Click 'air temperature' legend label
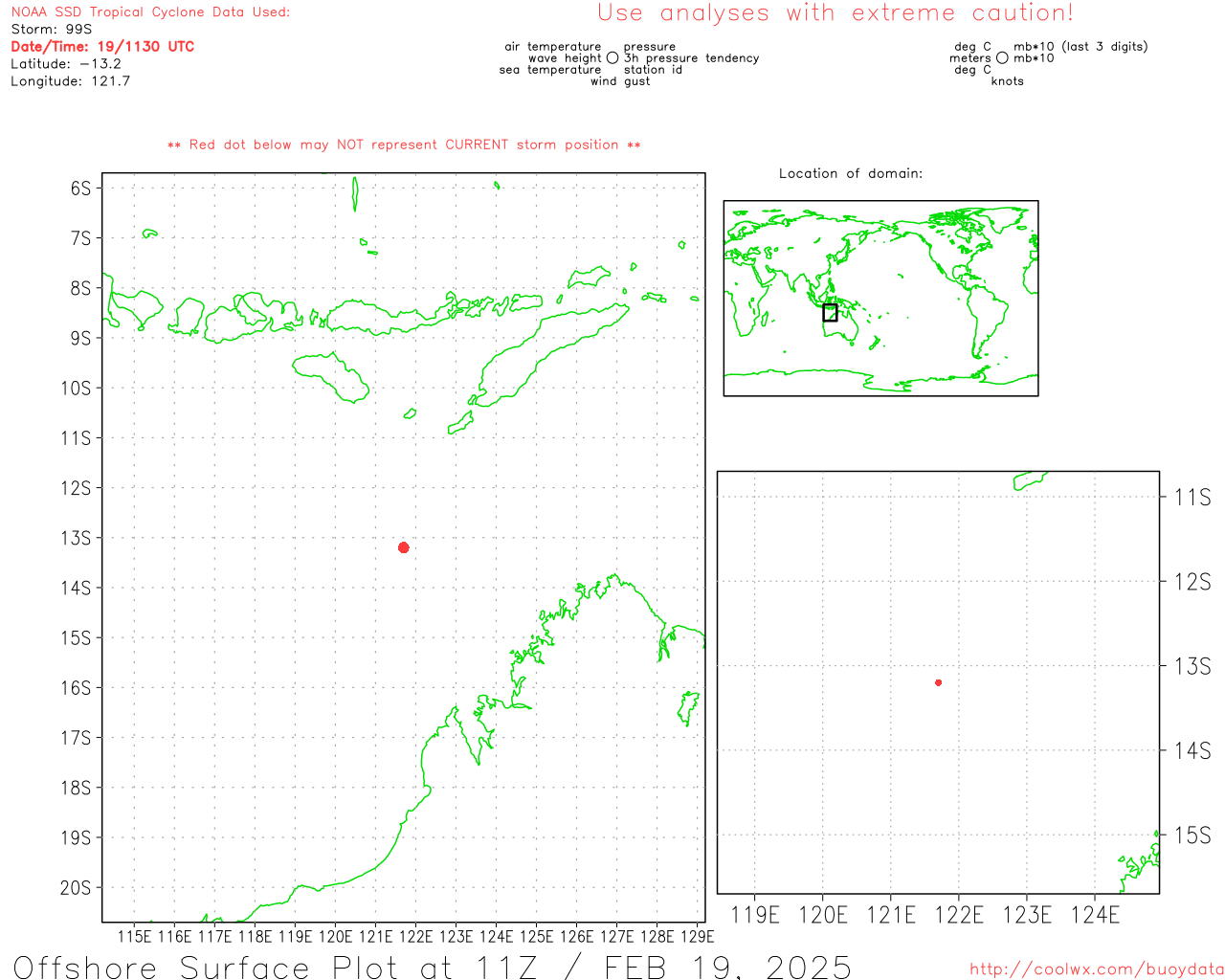This screenshot has width=1225, height=980. [x=553, y=46]
